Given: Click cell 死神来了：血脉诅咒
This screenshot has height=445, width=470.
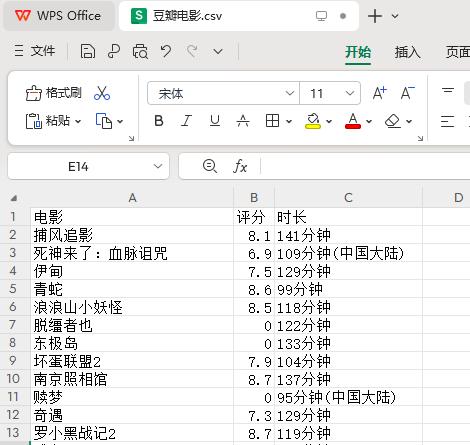Looking at the screenshot, I should [132, 253].
